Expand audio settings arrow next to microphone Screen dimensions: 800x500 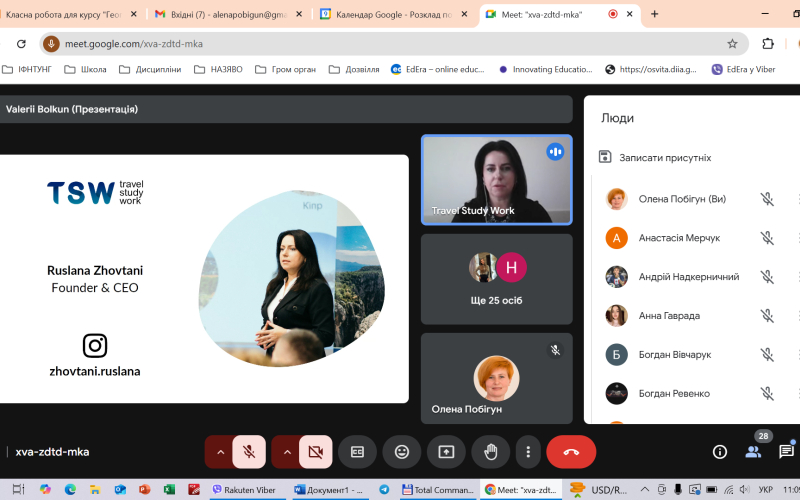220,452
